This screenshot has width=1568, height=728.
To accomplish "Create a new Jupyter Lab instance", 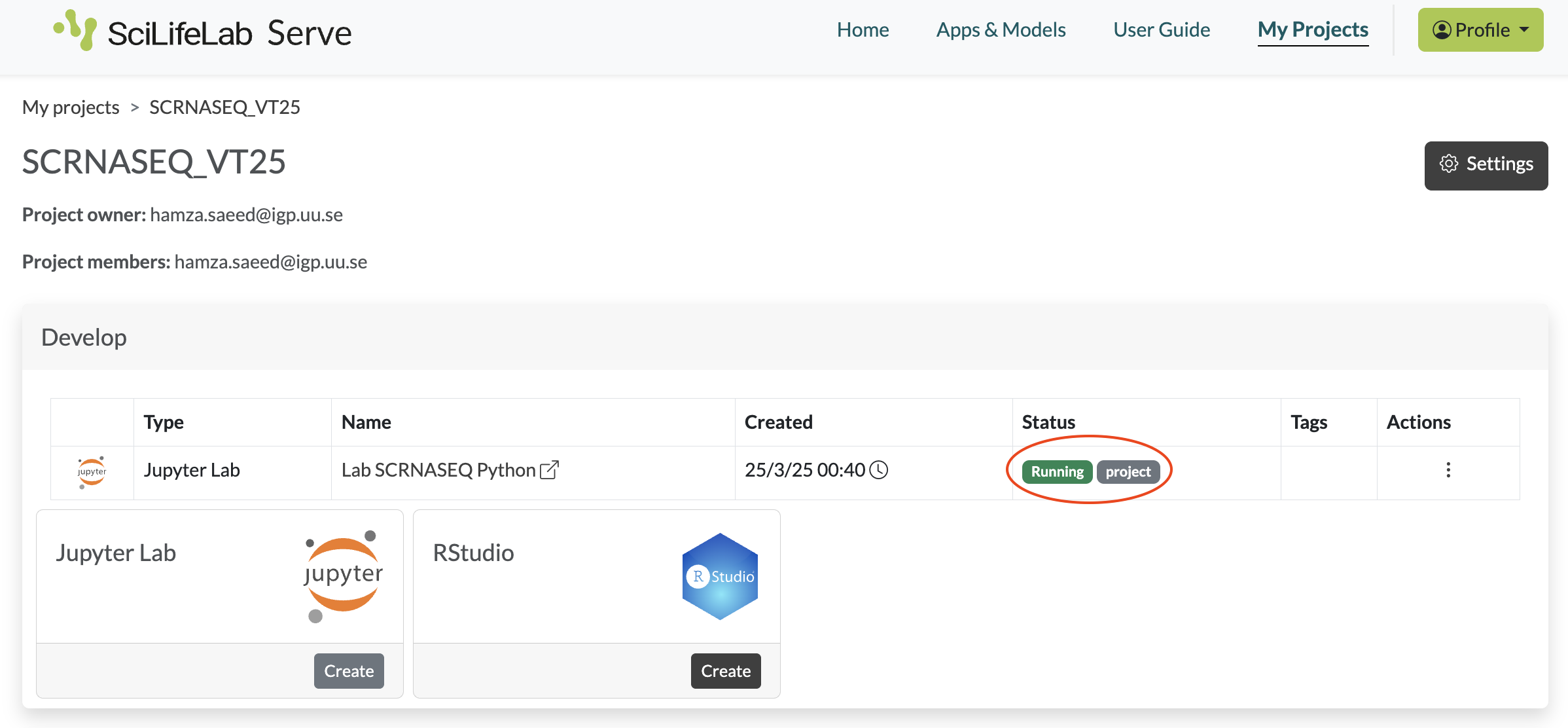I will point(349,670).
